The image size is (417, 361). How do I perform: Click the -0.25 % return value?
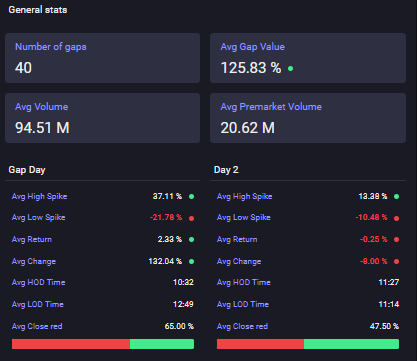pyautogui.click(x=374, y=239)
